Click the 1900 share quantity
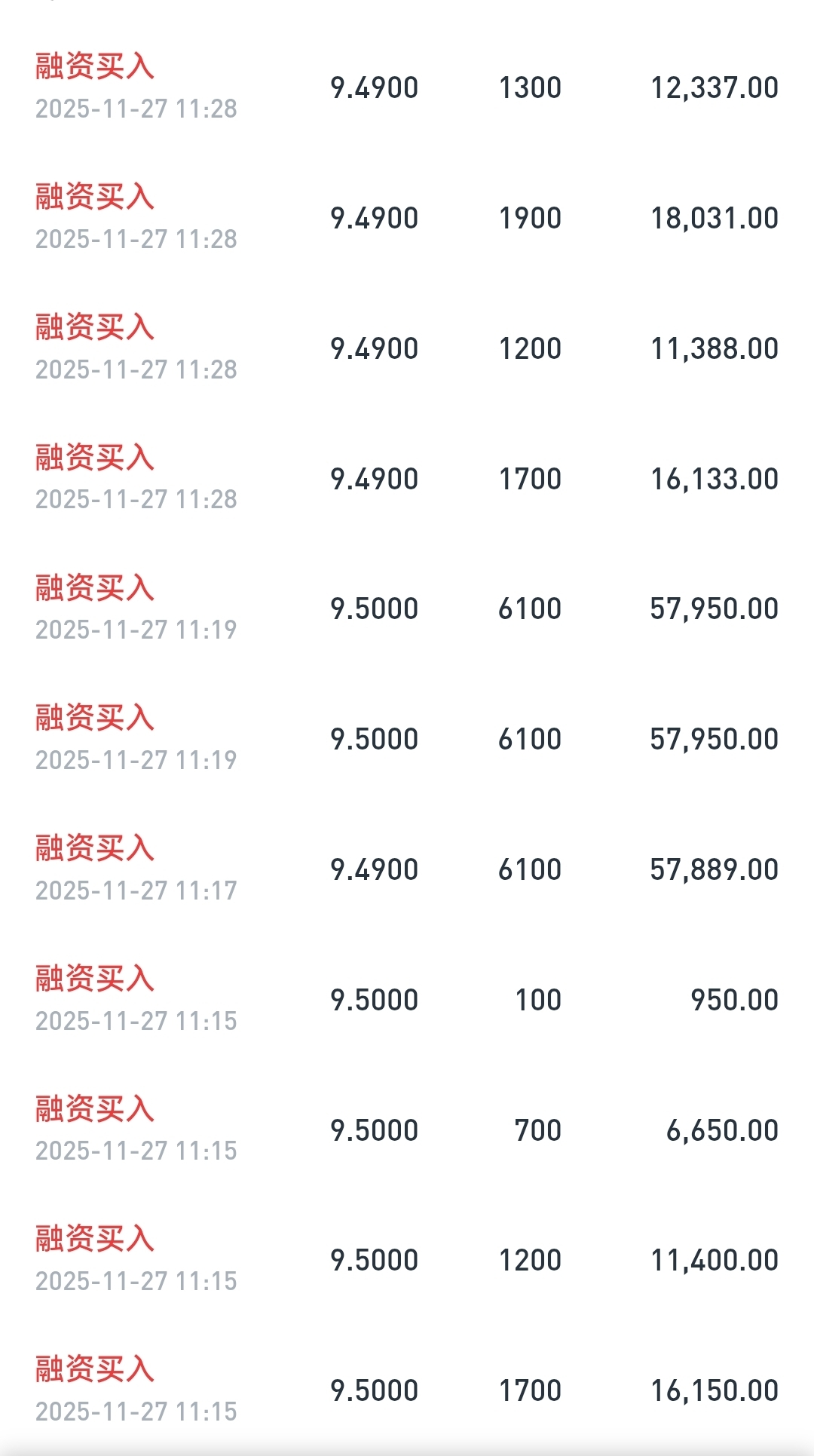The image size is (814, 1456). pos(530,219)
